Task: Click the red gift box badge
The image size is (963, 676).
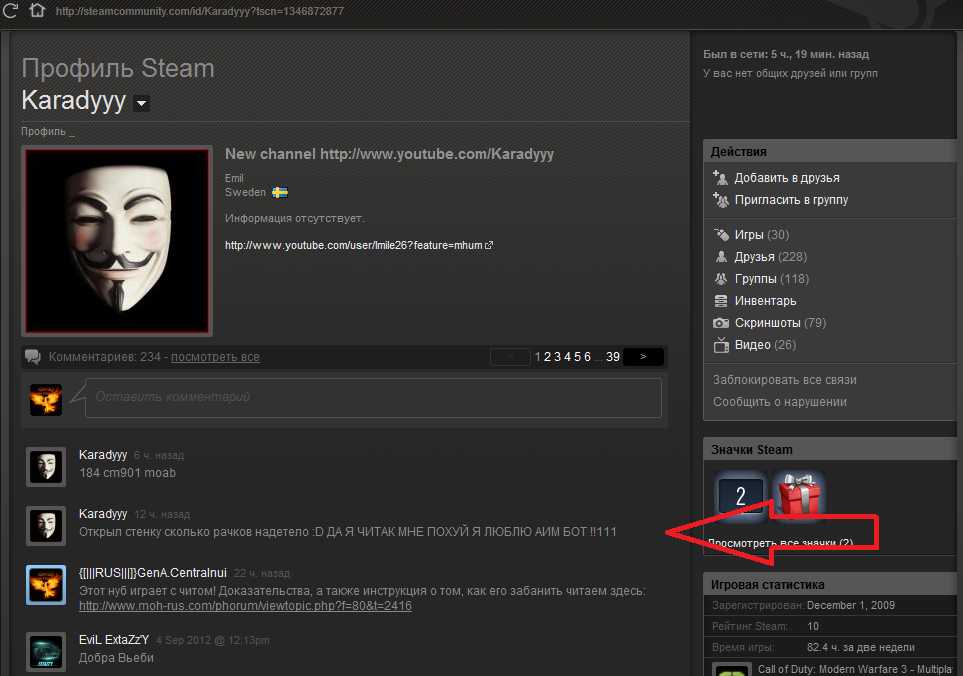Action: (x=798, y=497)
